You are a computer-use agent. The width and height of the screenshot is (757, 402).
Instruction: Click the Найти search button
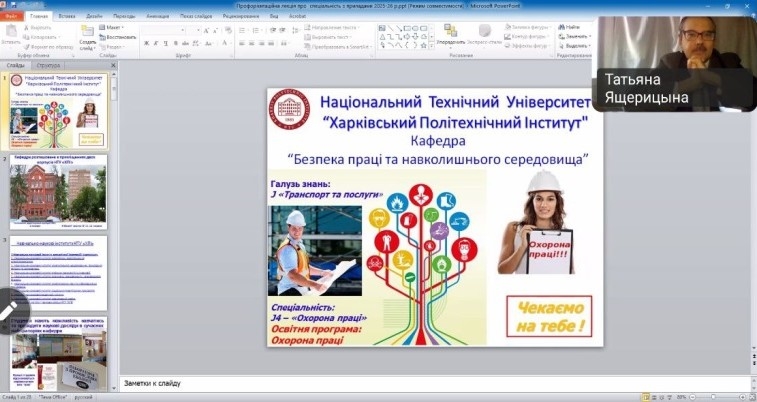point(570,27)
